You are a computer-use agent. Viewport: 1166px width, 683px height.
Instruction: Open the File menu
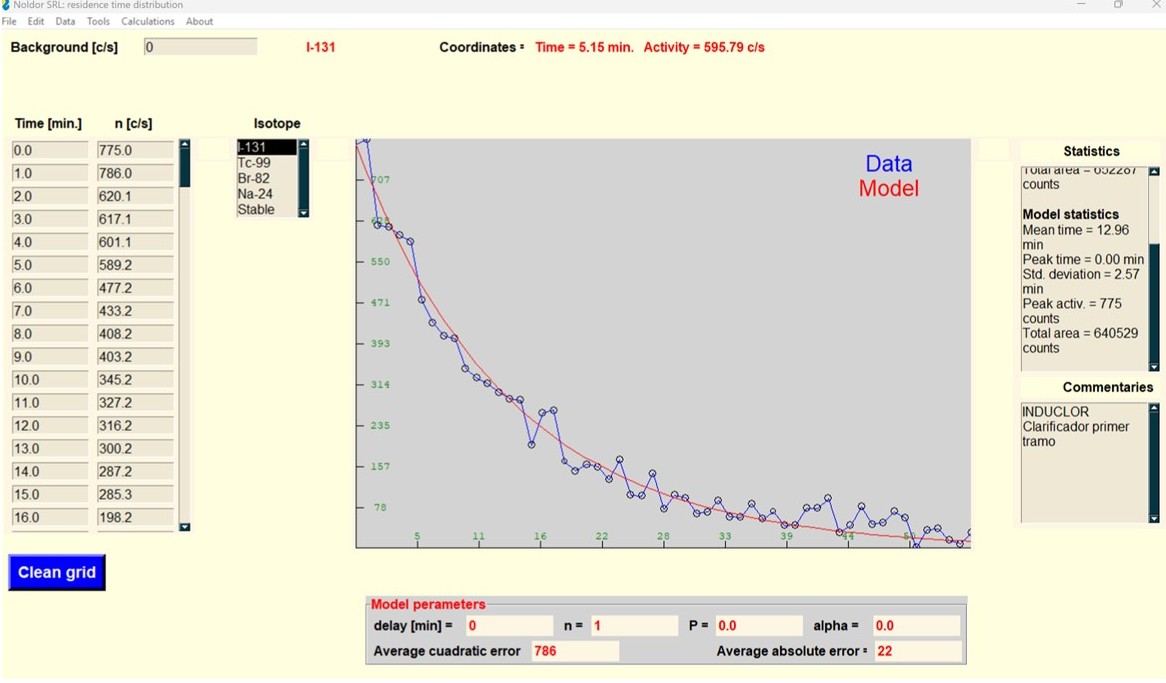[9, 22]
